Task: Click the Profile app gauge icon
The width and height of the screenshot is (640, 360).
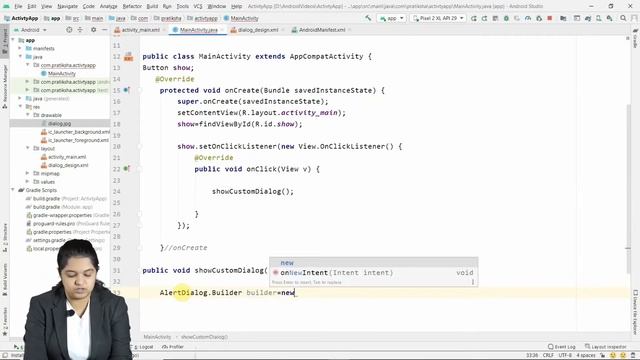Action: [x=528, y=18]
